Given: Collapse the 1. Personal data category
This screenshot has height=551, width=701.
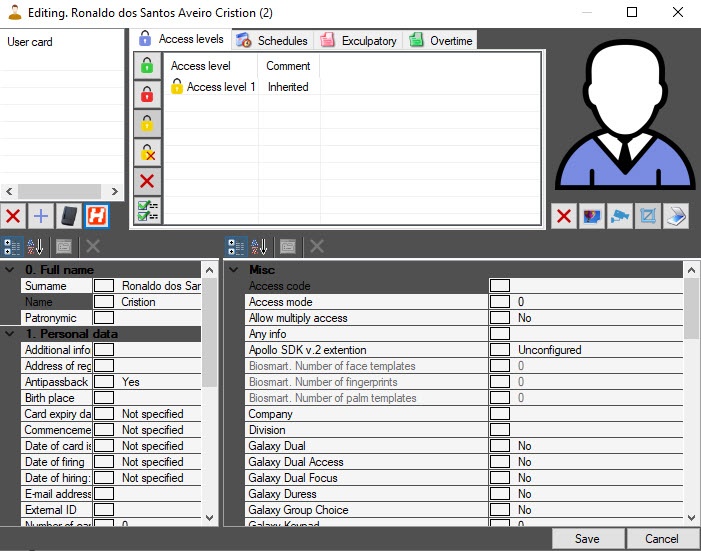Looking at the screenshot, I should 10,334.
